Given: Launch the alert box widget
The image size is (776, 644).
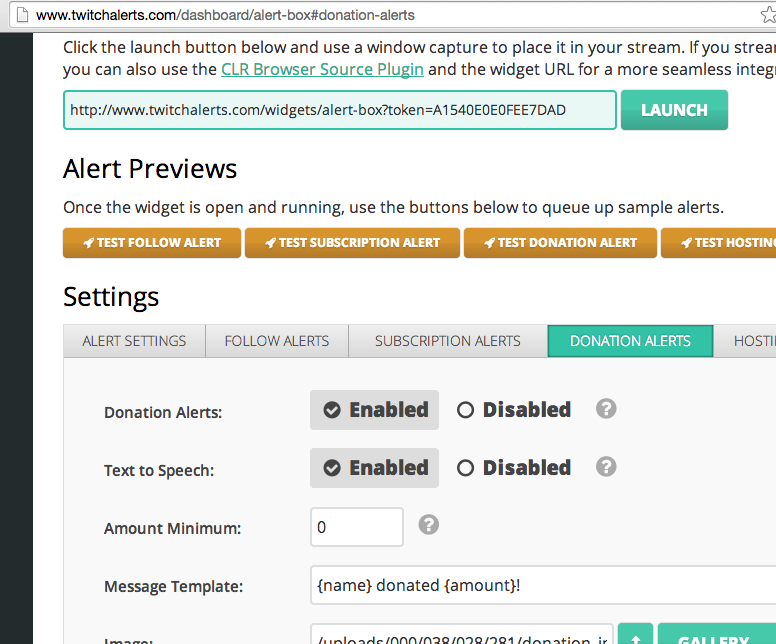Looking at the screenshot, I should (674, 110).
